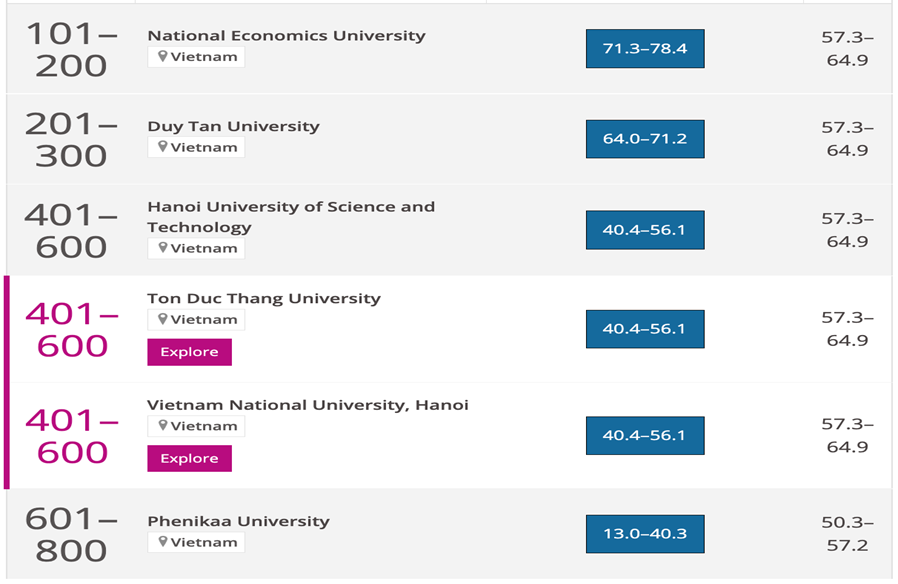Explore Vietnam National University, Hanoi
Image resolution: width=898 pixels, height=584 pixels.
click(x=190, y=458)
